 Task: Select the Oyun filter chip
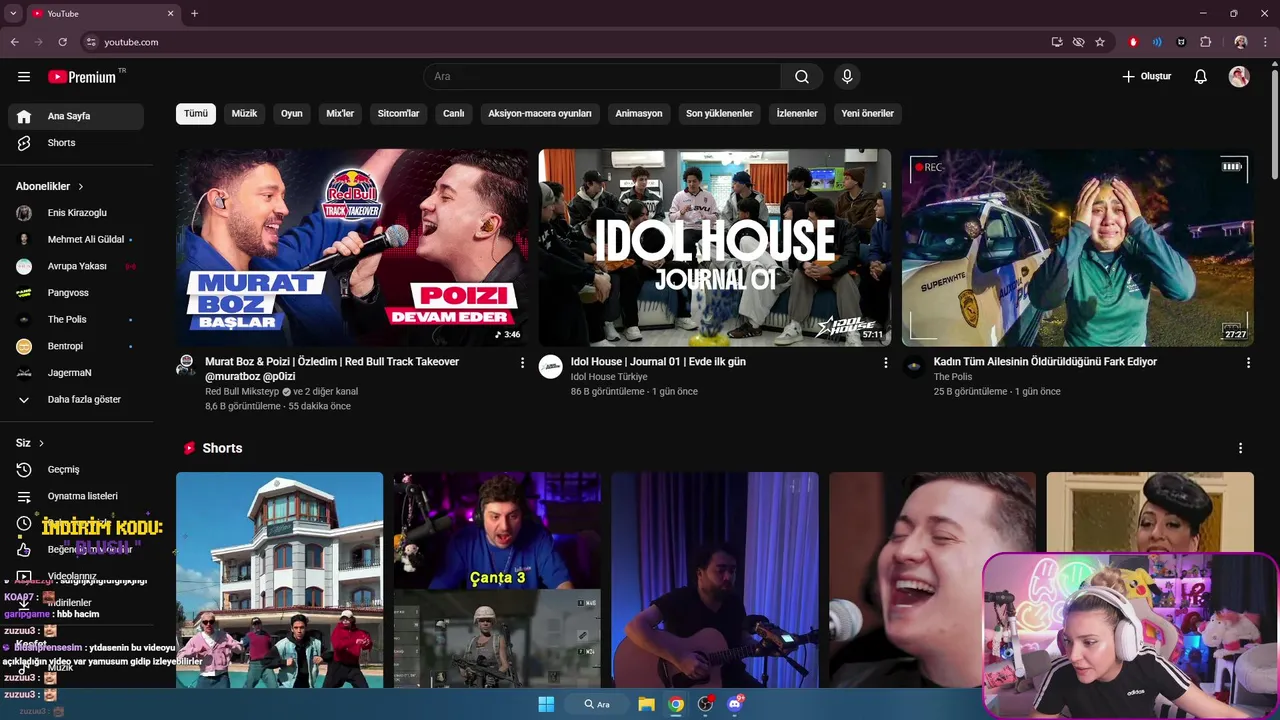point(292,113)
